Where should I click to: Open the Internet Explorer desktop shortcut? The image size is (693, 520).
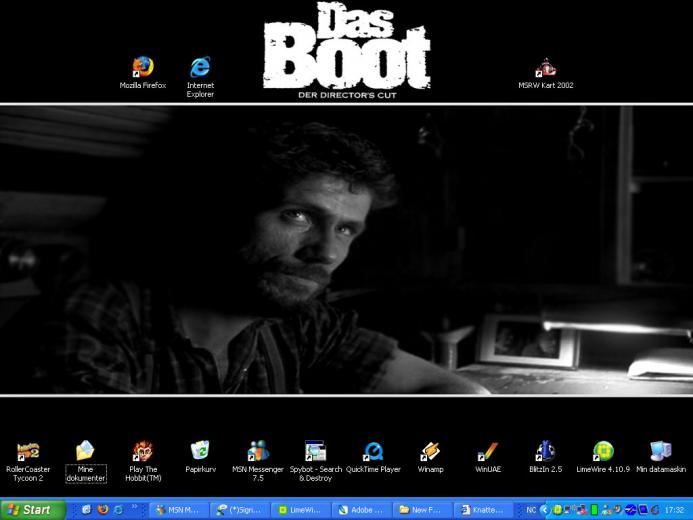coord(200,77)
